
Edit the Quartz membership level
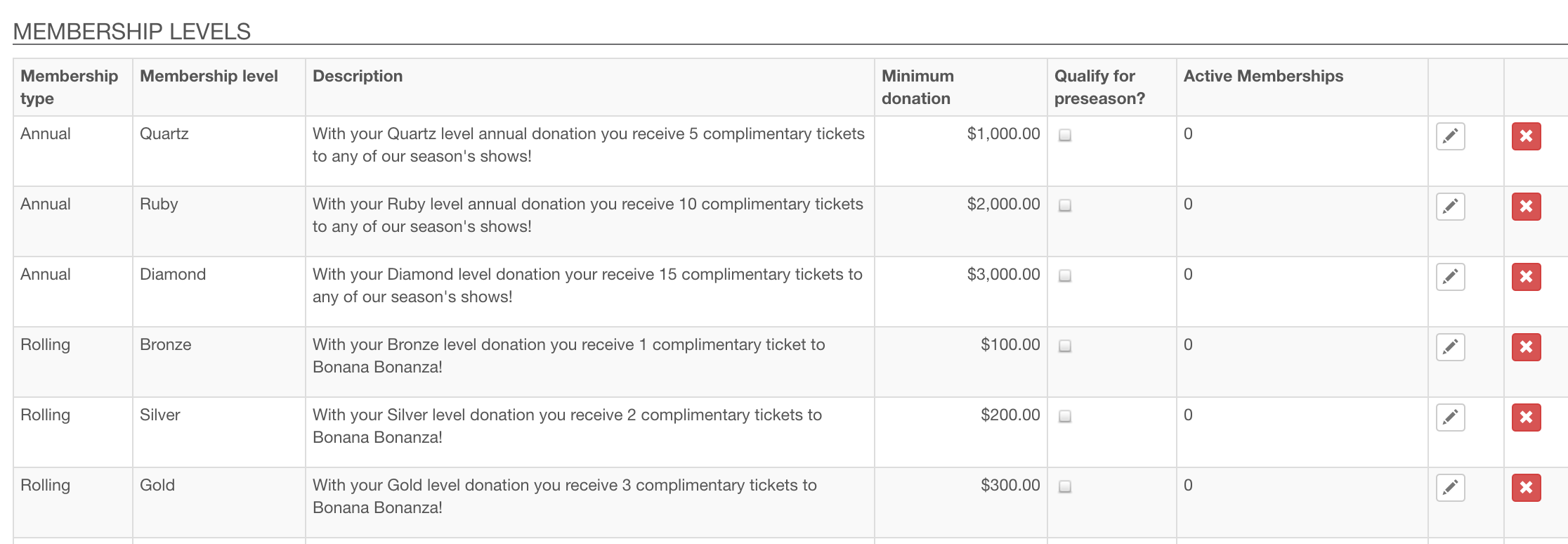(x=1450, y=136)
